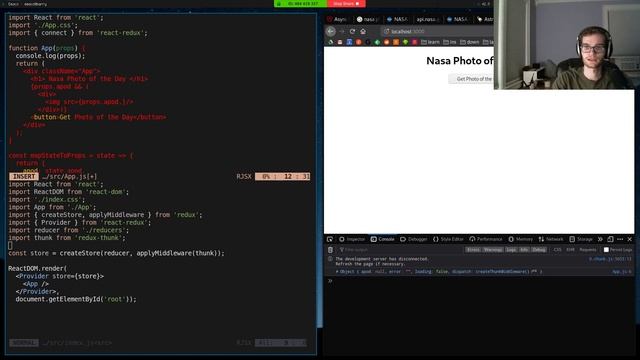Toggle the CSS console filter
The height and width of the screenshot is (360, 640).
coord(557,250)
